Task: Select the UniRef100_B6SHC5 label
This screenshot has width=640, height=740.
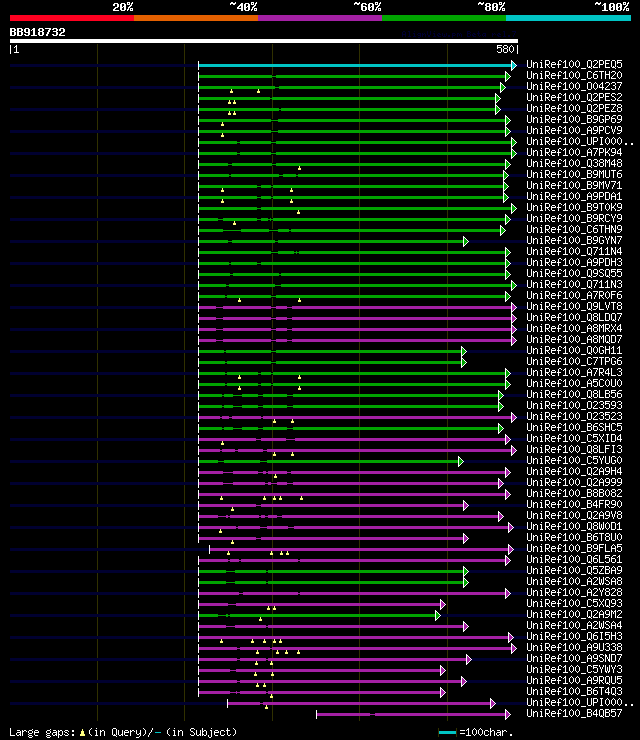Action: [574, 428]
